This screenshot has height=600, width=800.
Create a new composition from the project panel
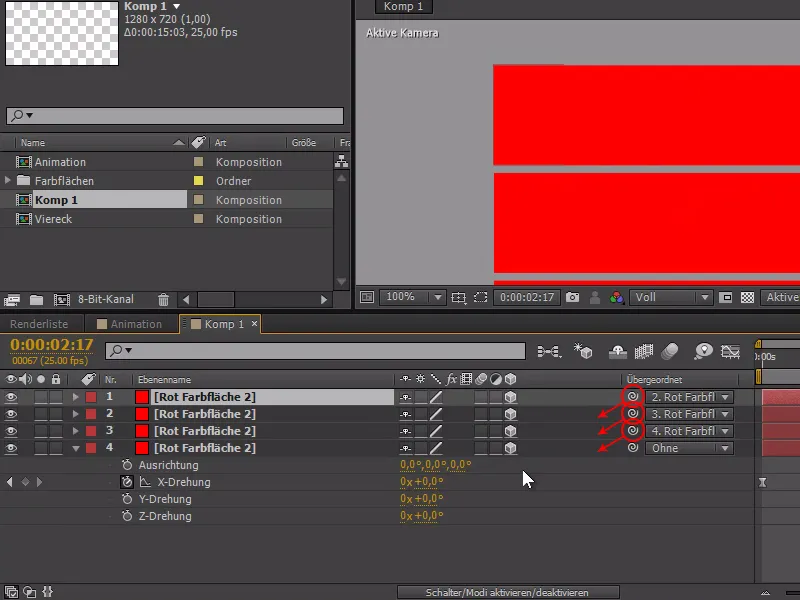click(62, 299)
